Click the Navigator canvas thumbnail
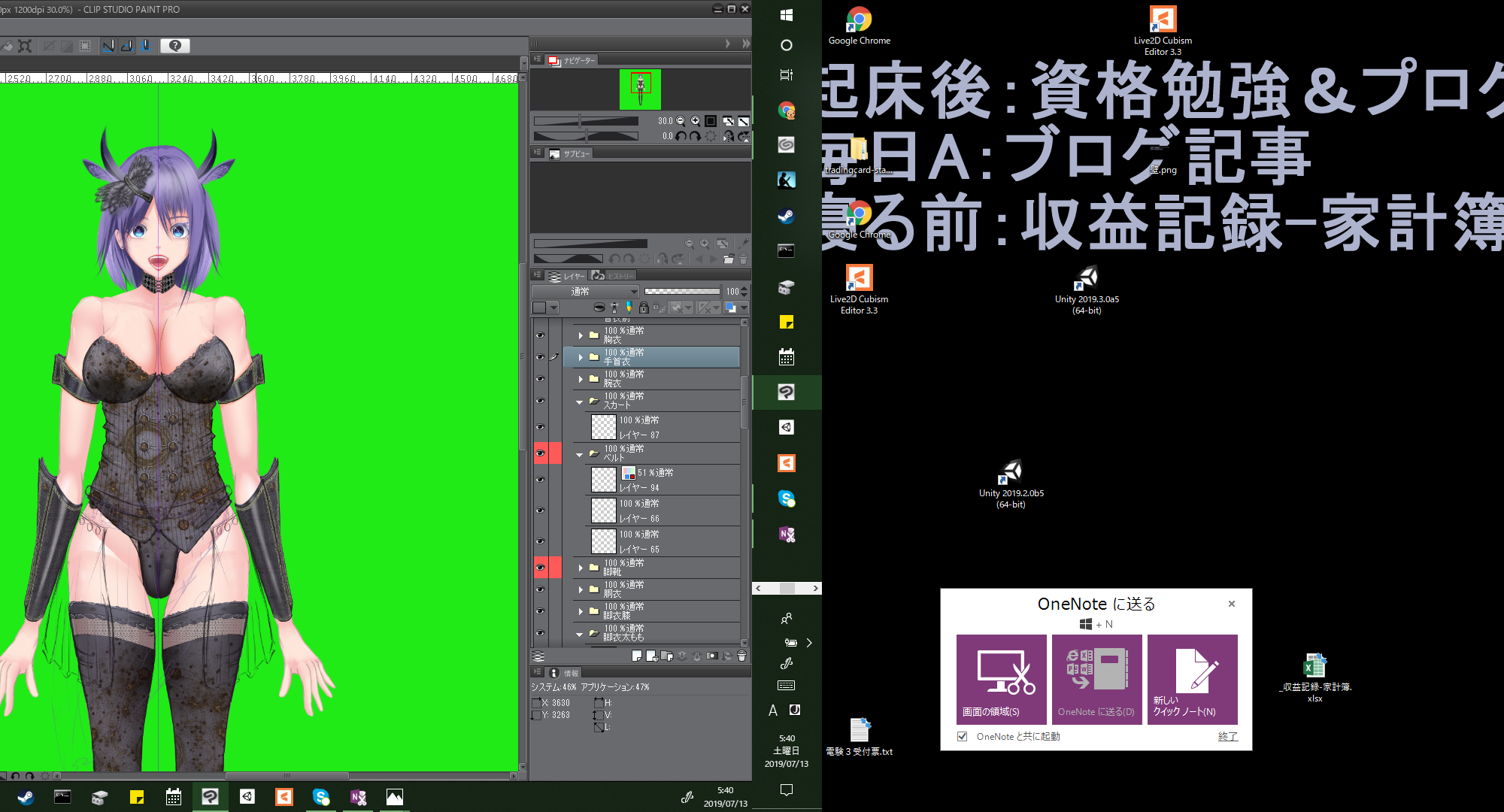 pos(641,89)
